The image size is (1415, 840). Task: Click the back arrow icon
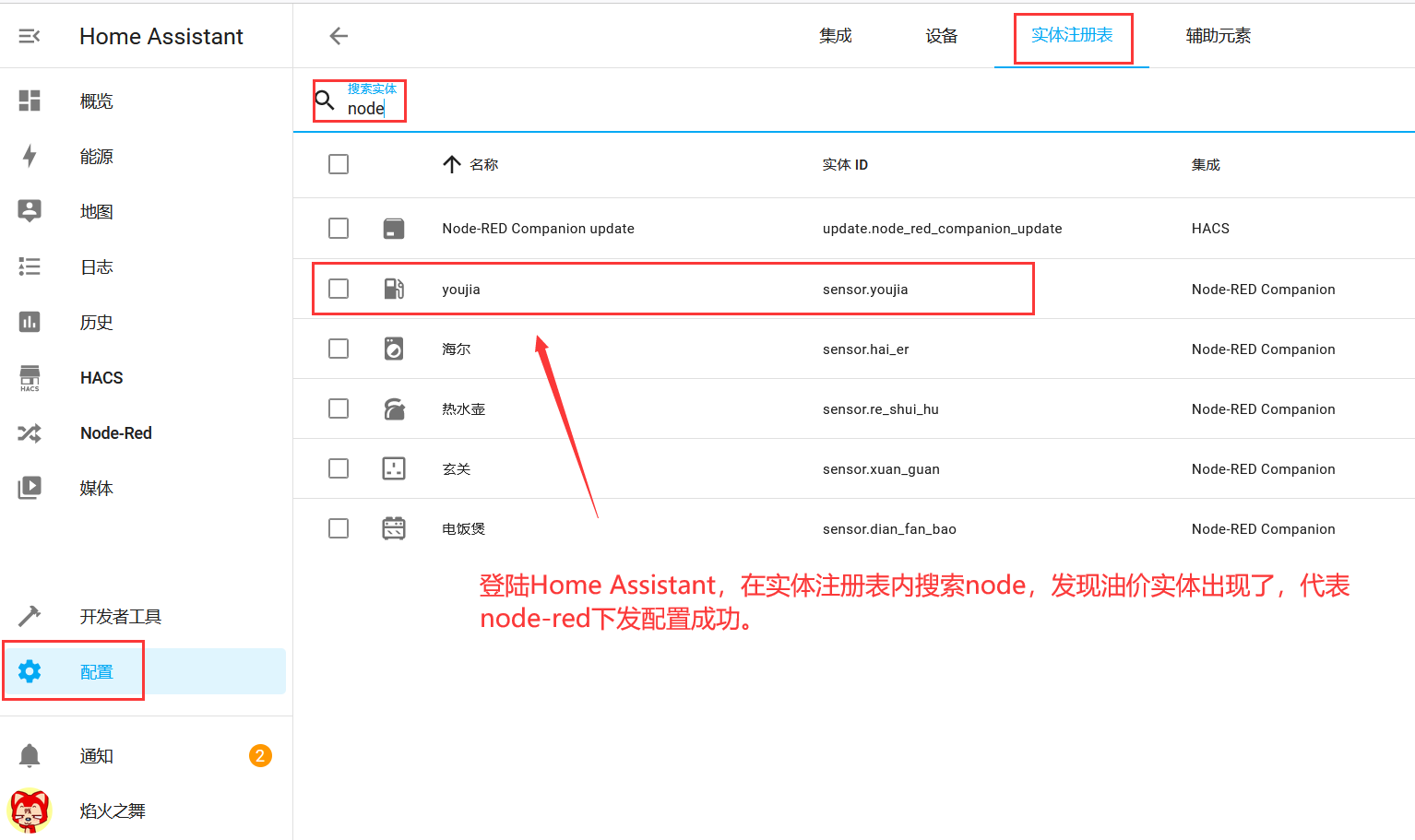(x=339, y=36)
